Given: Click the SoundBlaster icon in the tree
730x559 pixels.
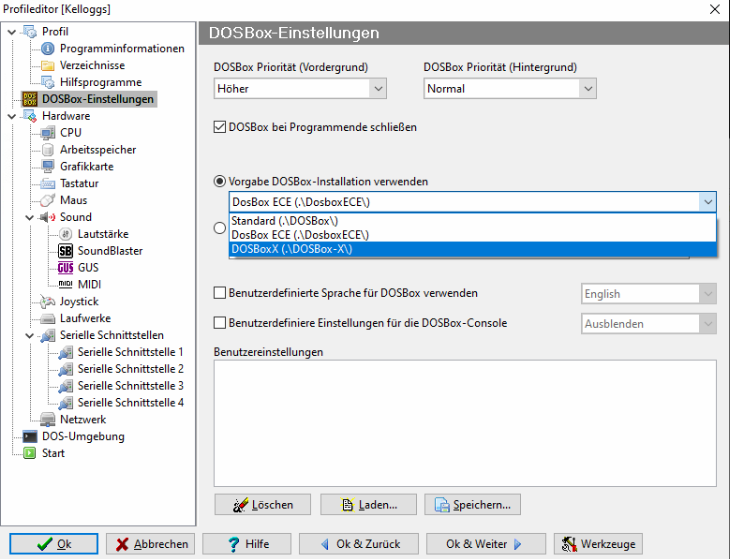Looking at the screenshot, I should 66,251.
